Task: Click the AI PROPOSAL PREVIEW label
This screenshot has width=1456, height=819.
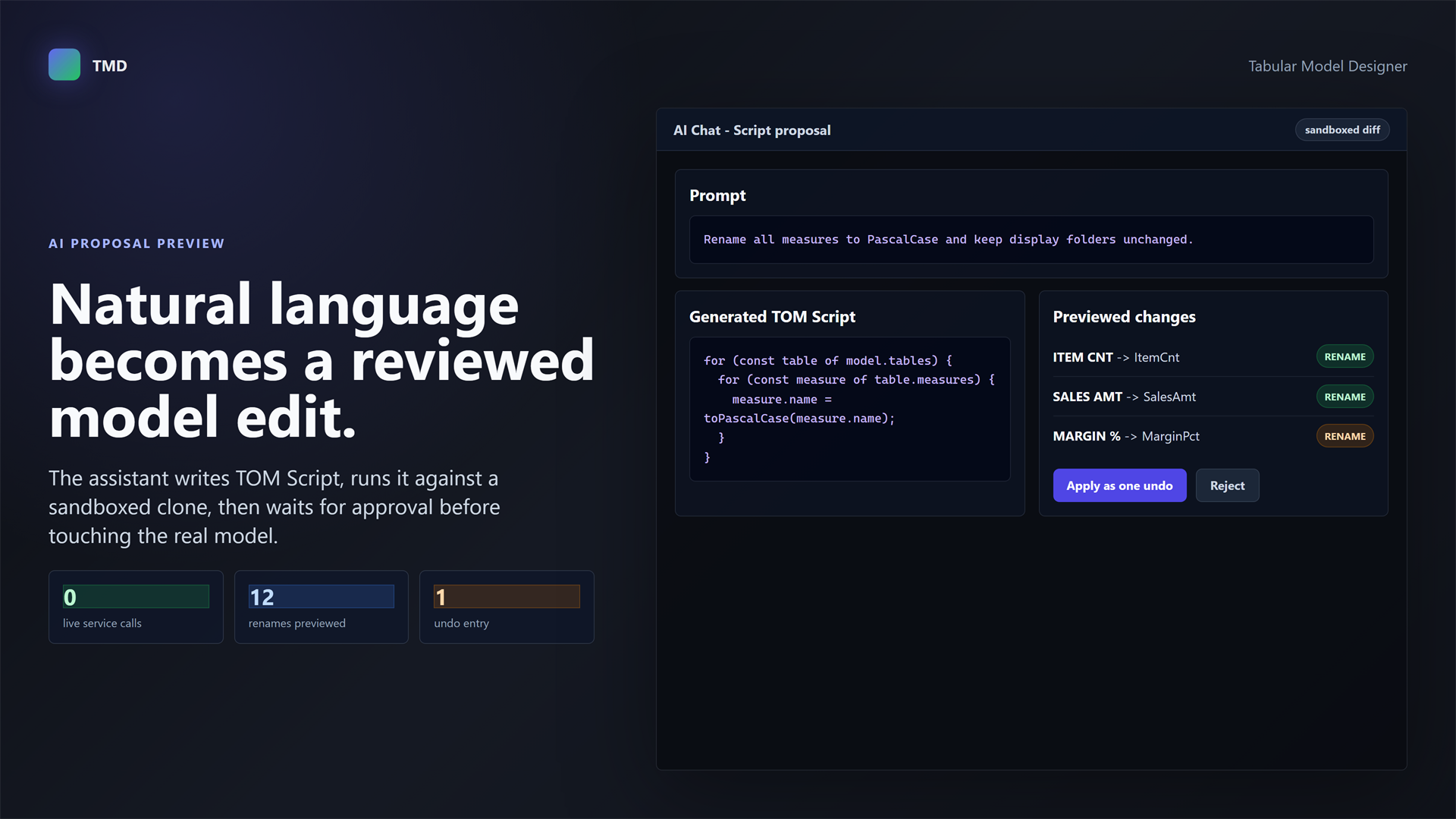Action: pyautogui.click(x=136, y=243)
